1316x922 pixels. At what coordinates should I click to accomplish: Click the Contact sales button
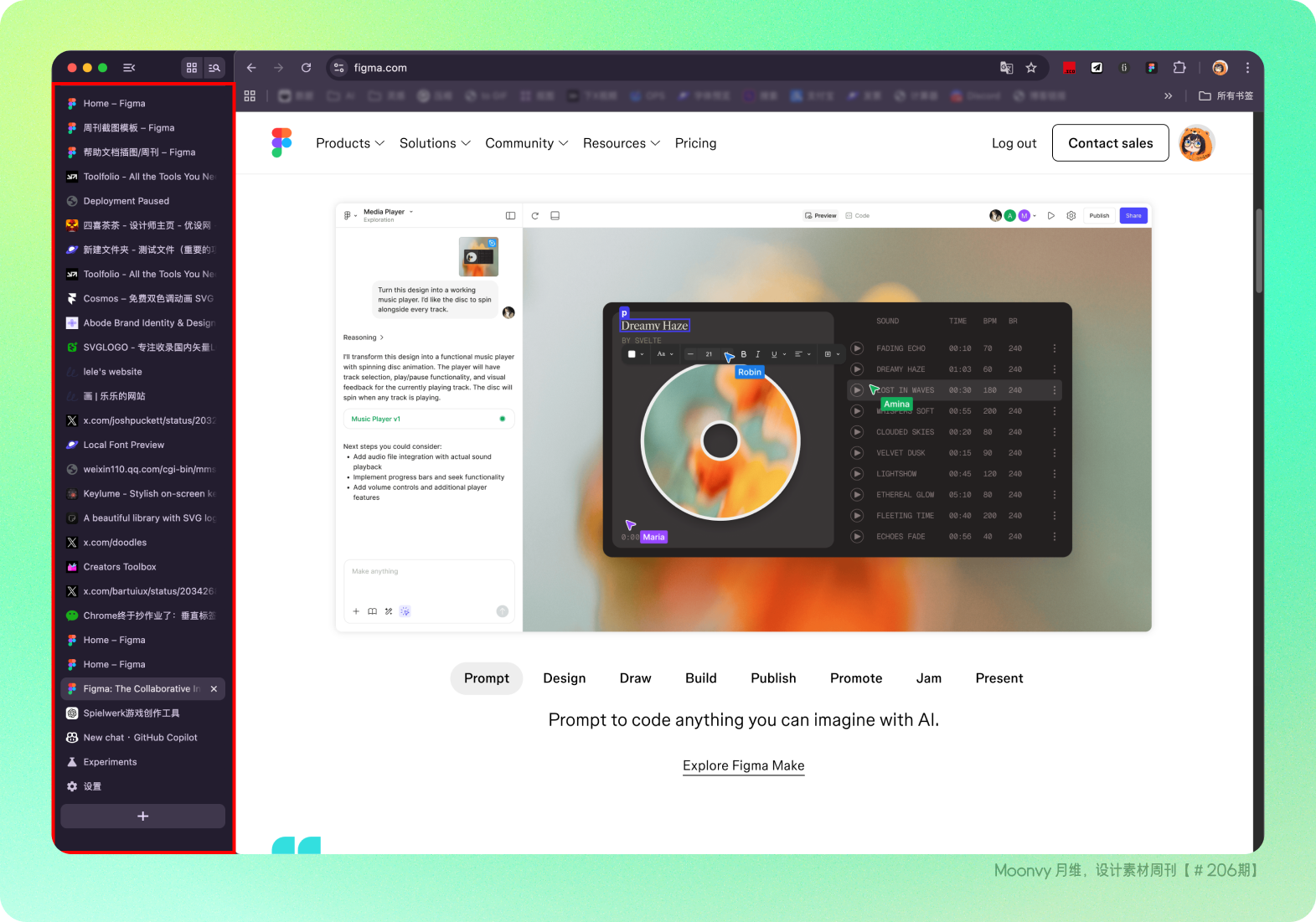pos(1110,143)
